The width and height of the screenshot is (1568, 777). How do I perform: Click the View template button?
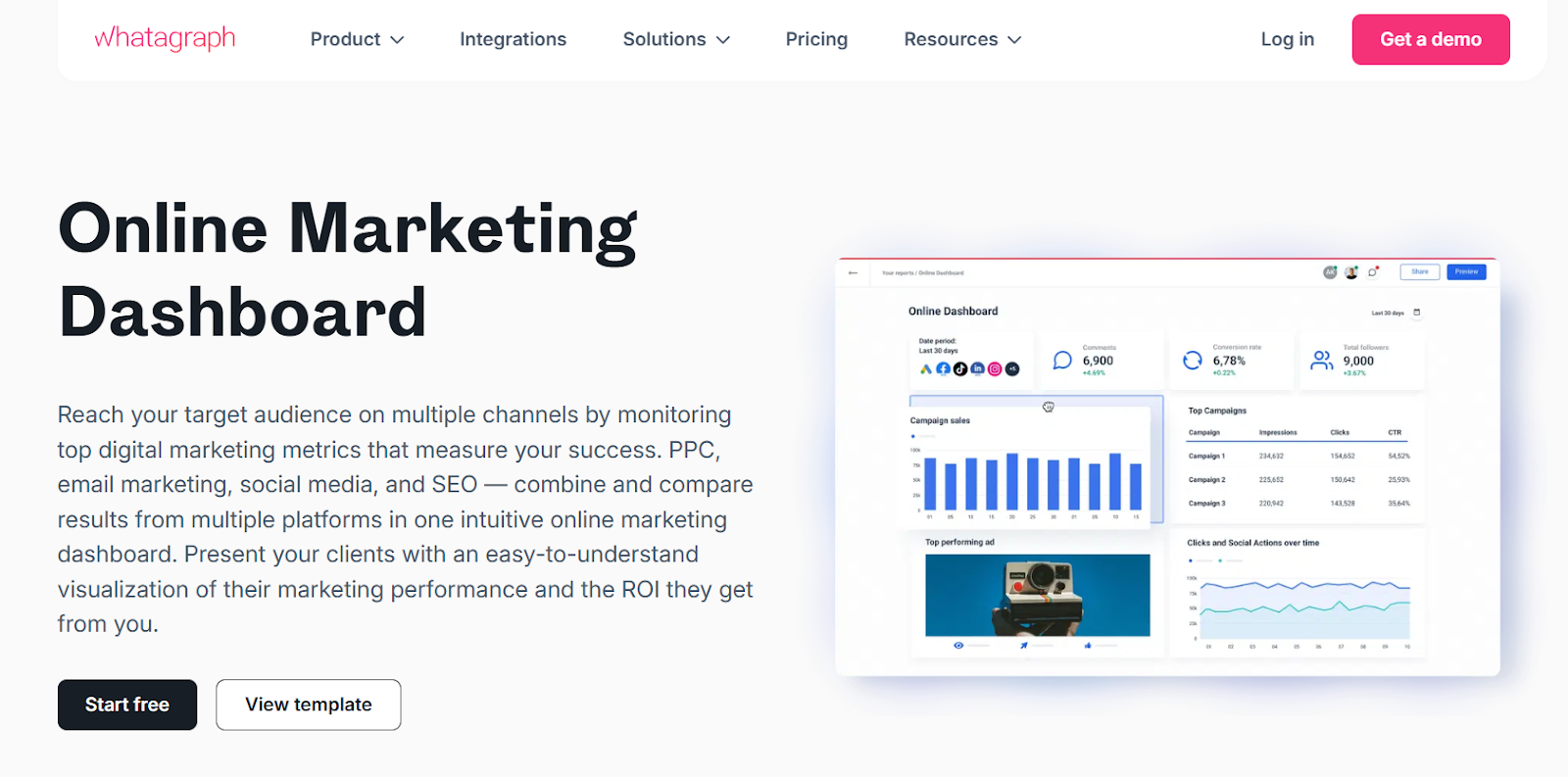click(x=309, y=704)
